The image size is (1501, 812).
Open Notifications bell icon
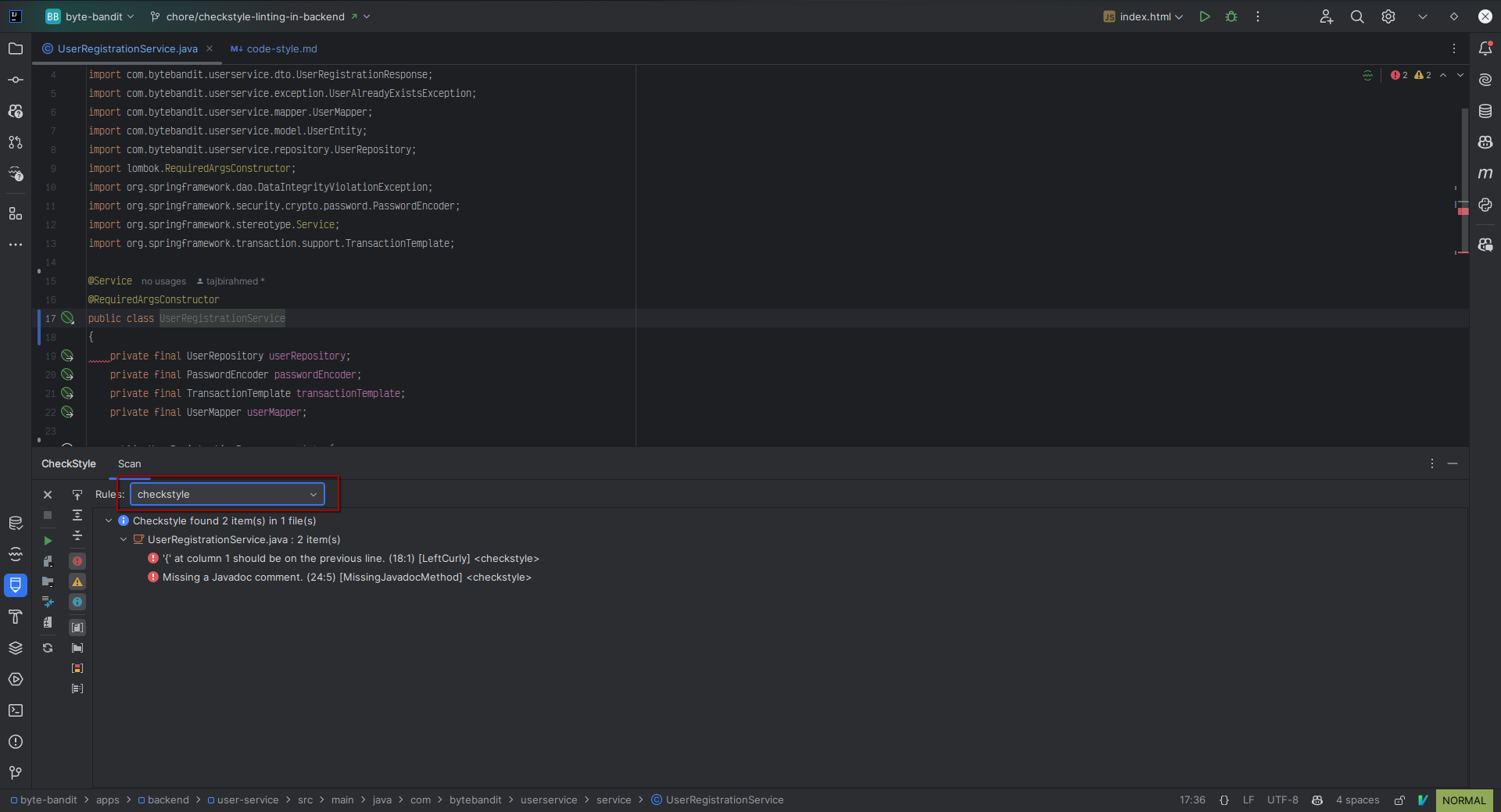pyautogui.click(x=1485, y=48)
